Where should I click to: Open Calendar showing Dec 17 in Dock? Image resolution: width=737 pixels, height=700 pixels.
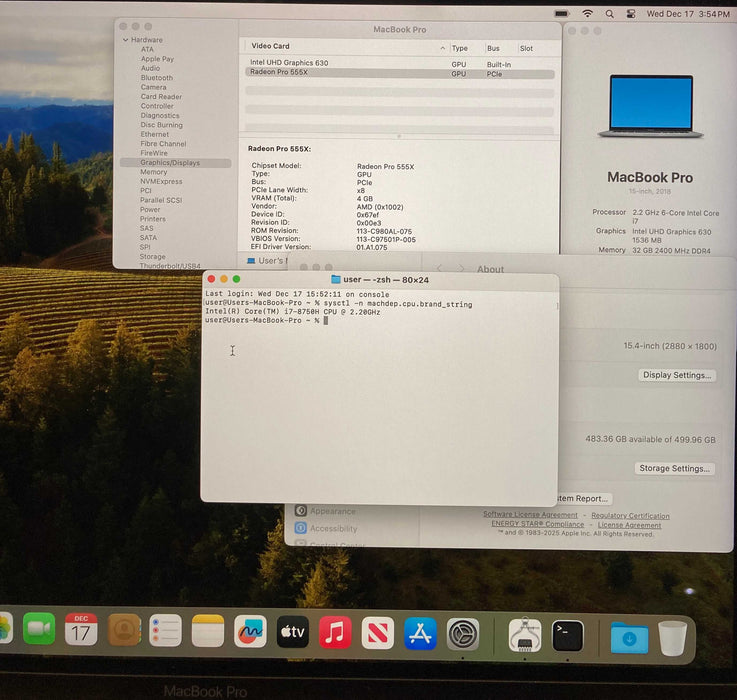coord(81,629)
